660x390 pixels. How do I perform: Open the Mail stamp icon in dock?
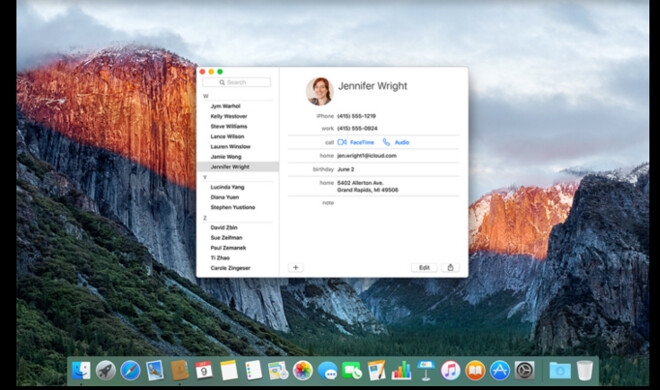[x=154, y=371]
